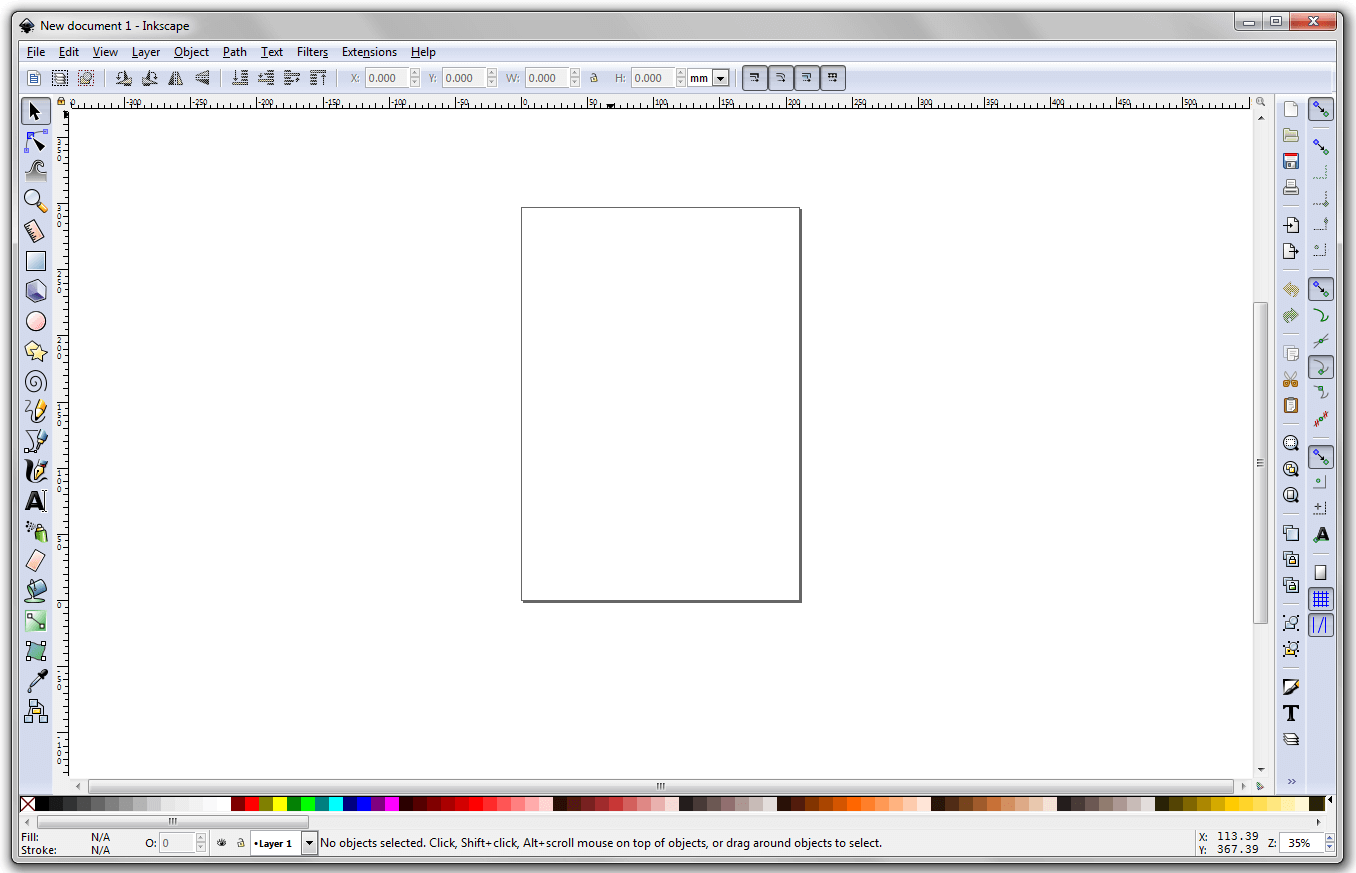Viewport: 1356px width, 873px height.
Task: Toggle main snapping enable button
Action: [1321, 109]
